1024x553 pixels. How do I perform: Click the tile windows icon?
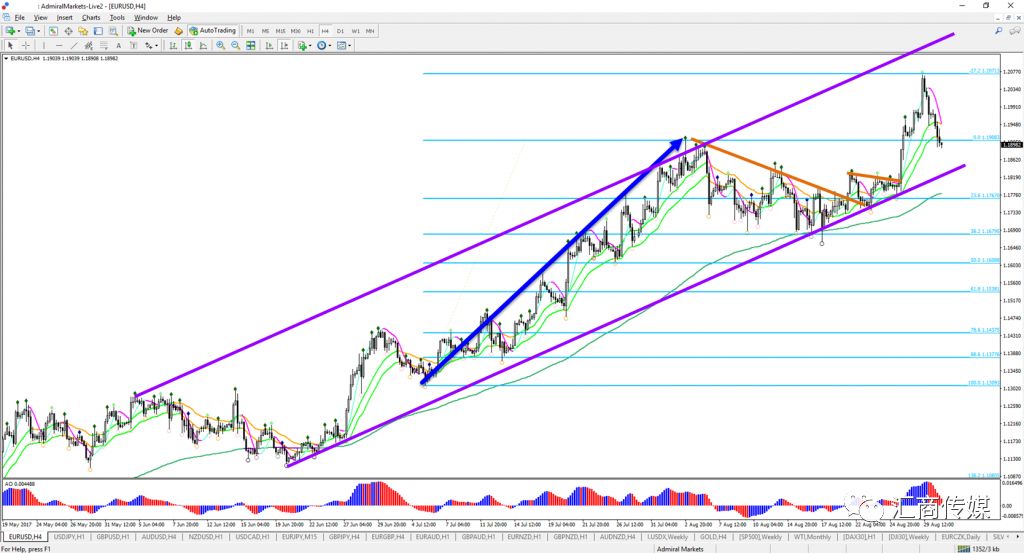(250, 45)
